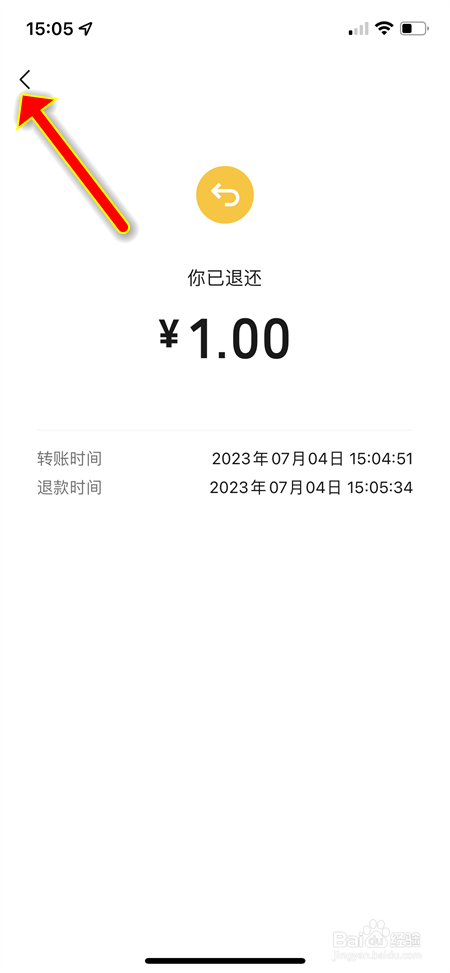Viewport: 450px width, 973px height.
Task: Tap the 退款时间 label
Action: click(69, 488)
